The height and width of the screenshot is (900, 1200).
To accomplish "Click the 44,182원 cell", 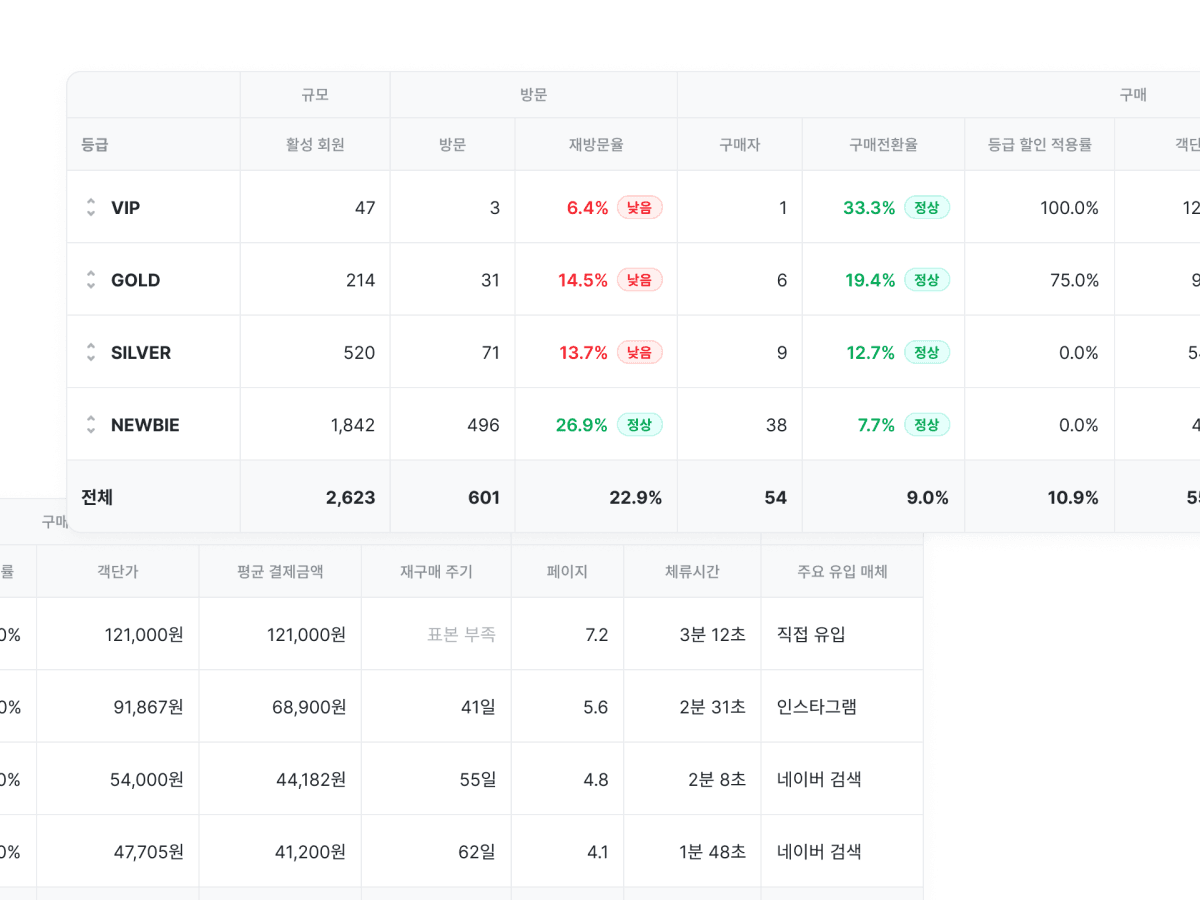I will (311, 779).
